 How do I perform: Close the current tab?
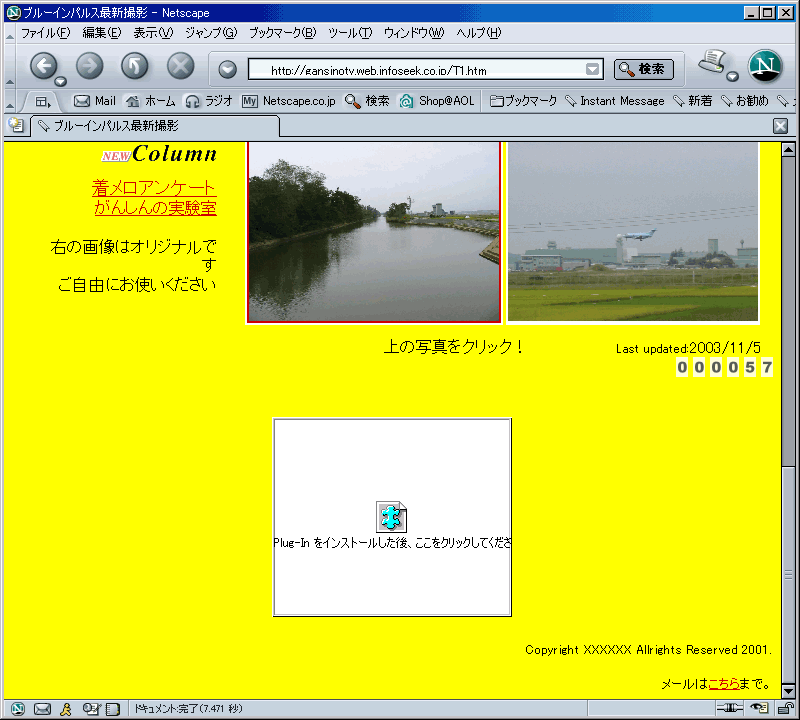780,126
